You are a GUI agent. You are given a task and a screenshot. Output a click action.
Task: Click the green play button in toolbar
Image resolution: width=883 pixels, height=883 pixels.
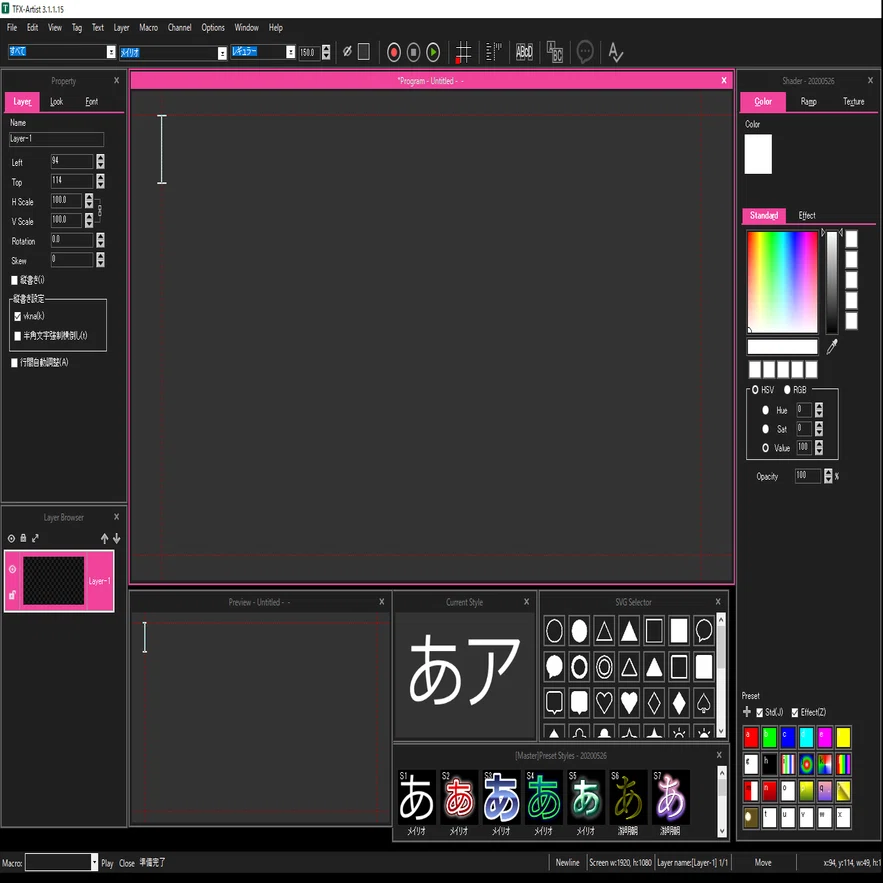pos(433,52)
